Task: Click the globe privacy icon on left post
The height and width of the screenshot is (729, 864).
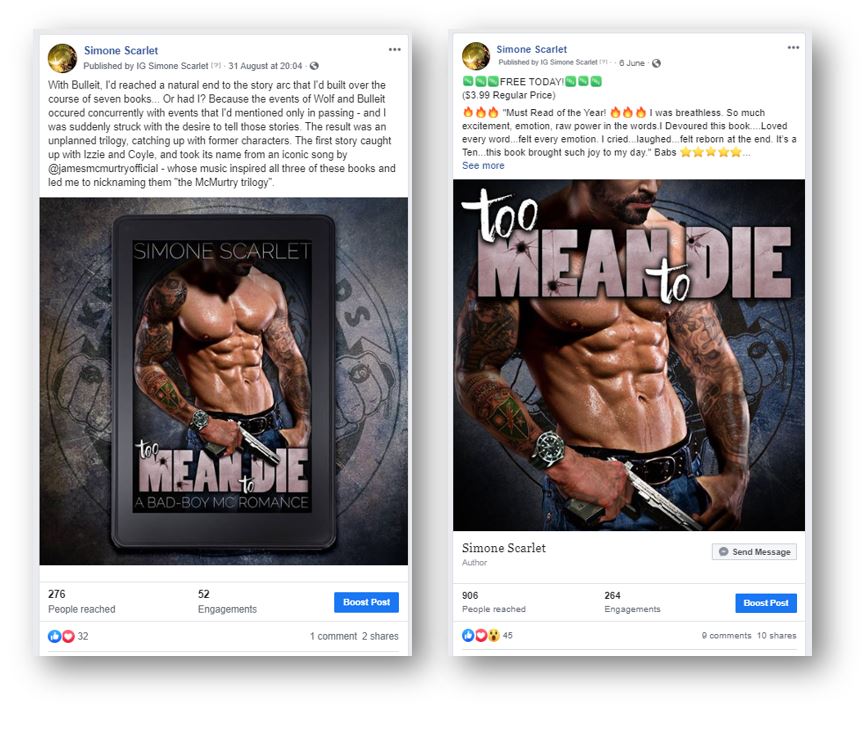Action: (x=314, y=66)
